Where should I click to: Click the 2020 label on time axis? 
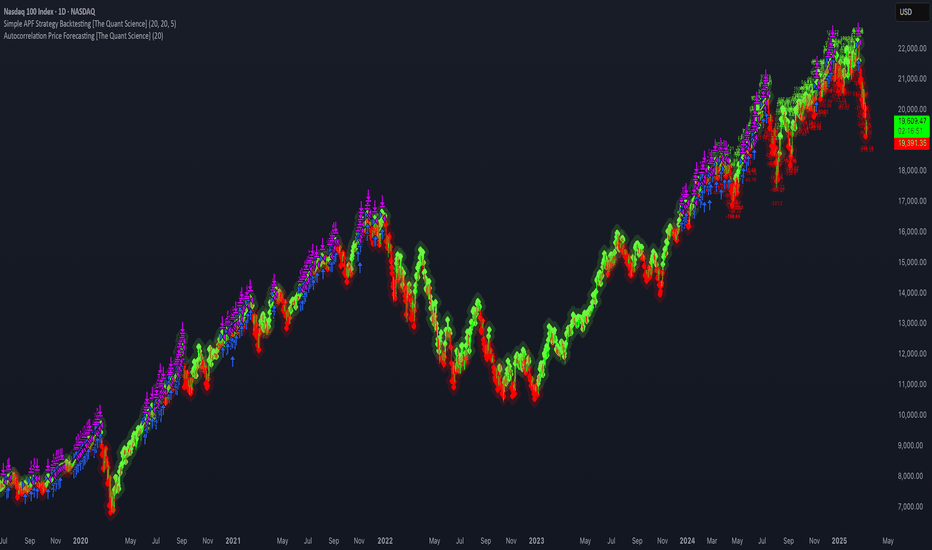click(x=80, y=541)
